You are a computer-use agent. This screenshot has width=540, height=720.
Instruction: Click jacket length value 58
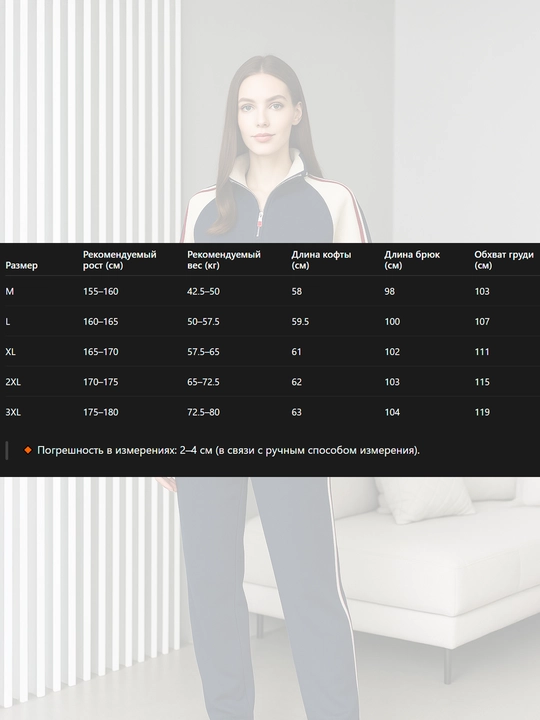pos(297,291)
